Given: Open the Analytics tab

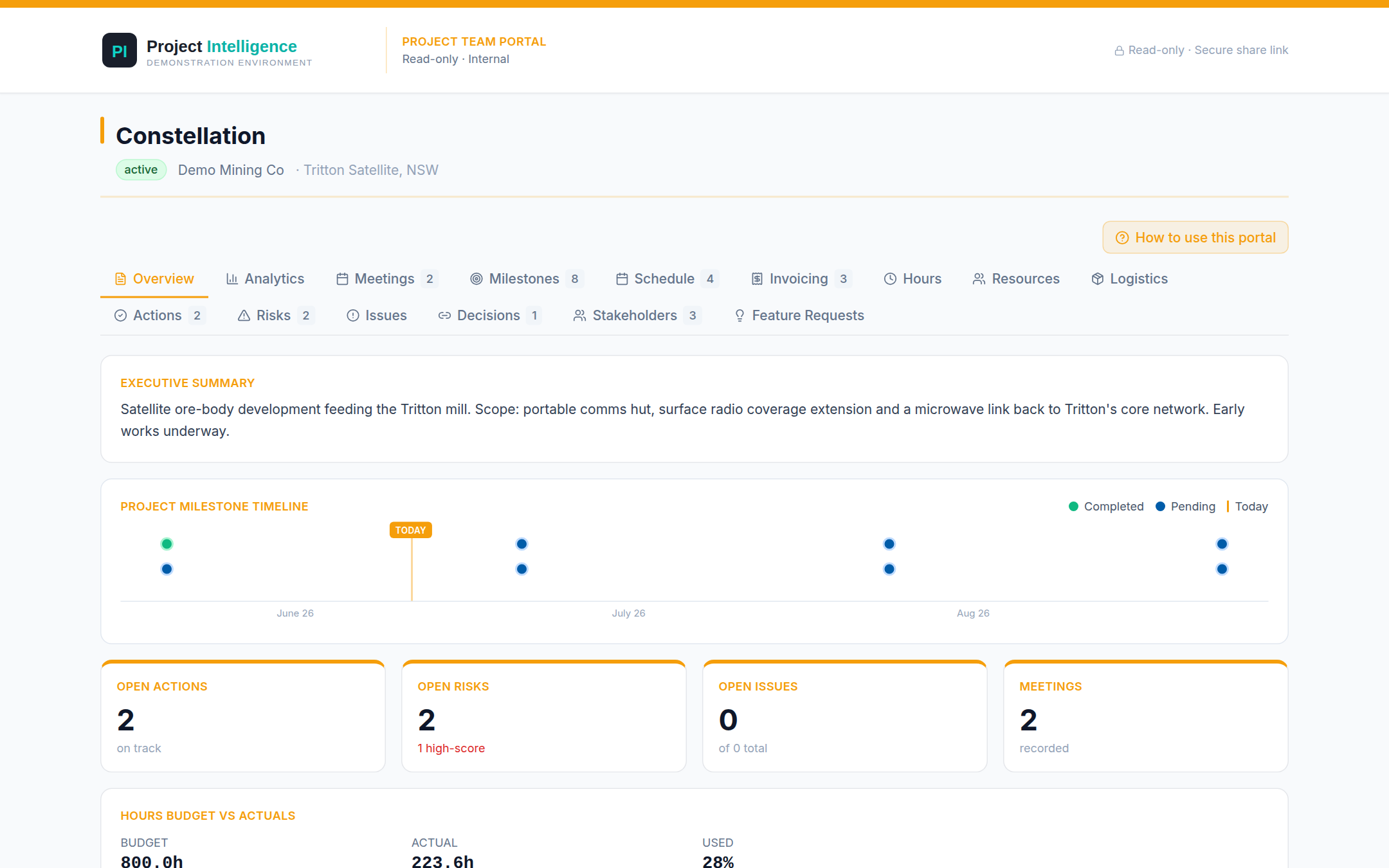Looking at the screenshot, I should tap(265, 279).
